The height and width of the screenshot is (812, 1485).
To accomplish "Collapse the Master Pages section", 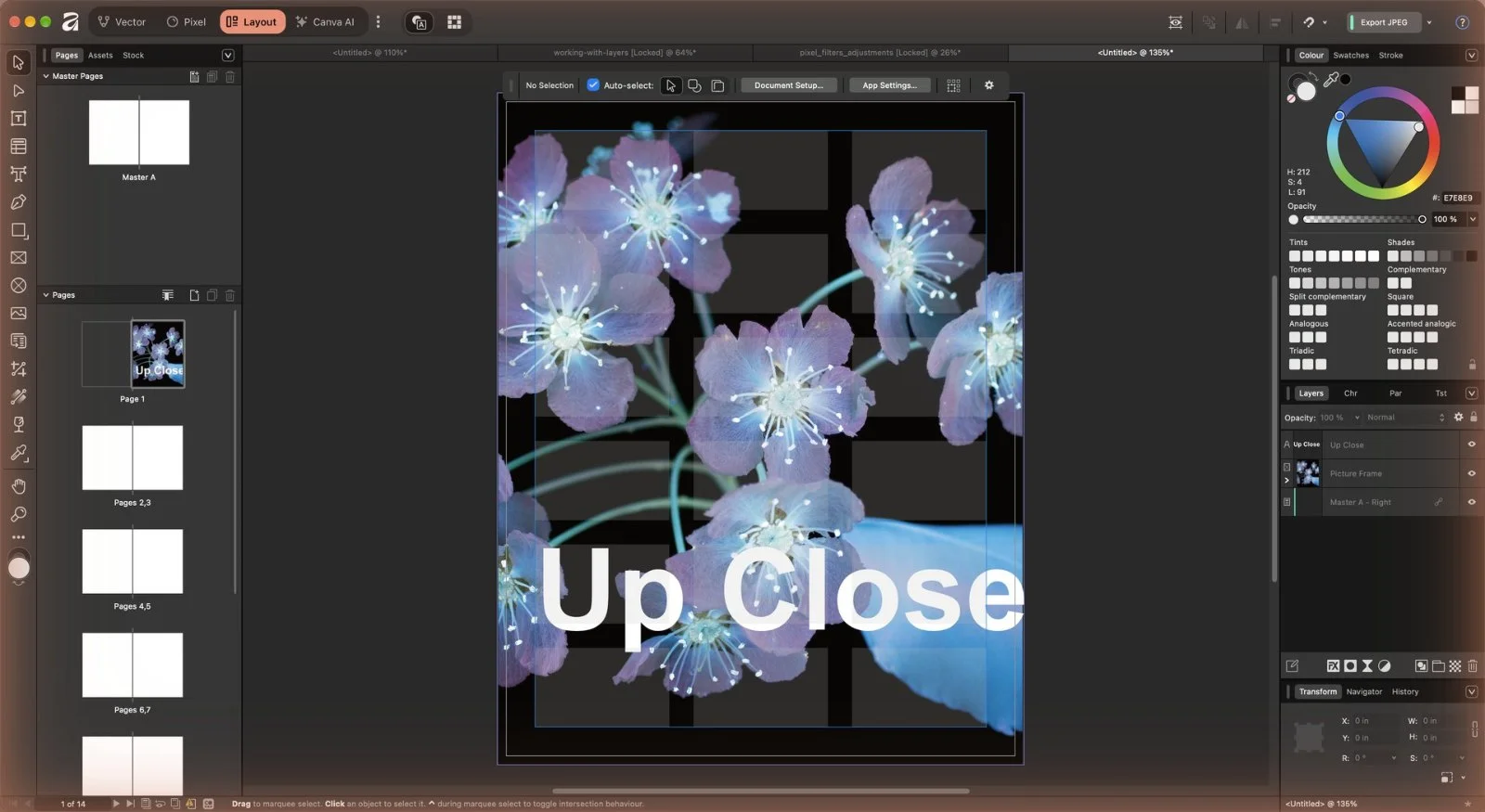I will [x=45, y=76].
